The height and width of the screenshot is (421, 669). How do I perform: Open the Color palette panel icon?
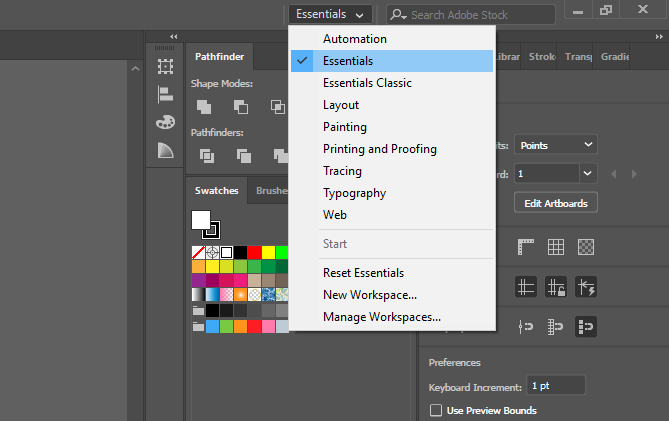pos(166,122)
